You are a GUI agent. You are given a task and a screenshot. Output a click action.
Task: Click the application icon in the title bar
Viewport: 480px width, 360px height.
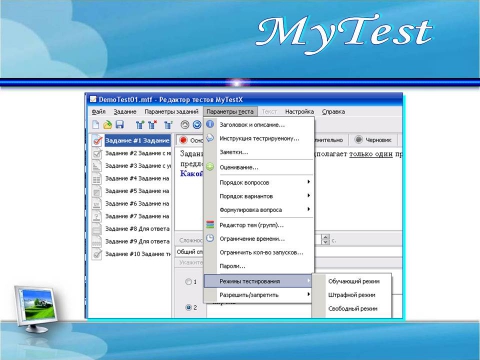[x=93, y=99]
